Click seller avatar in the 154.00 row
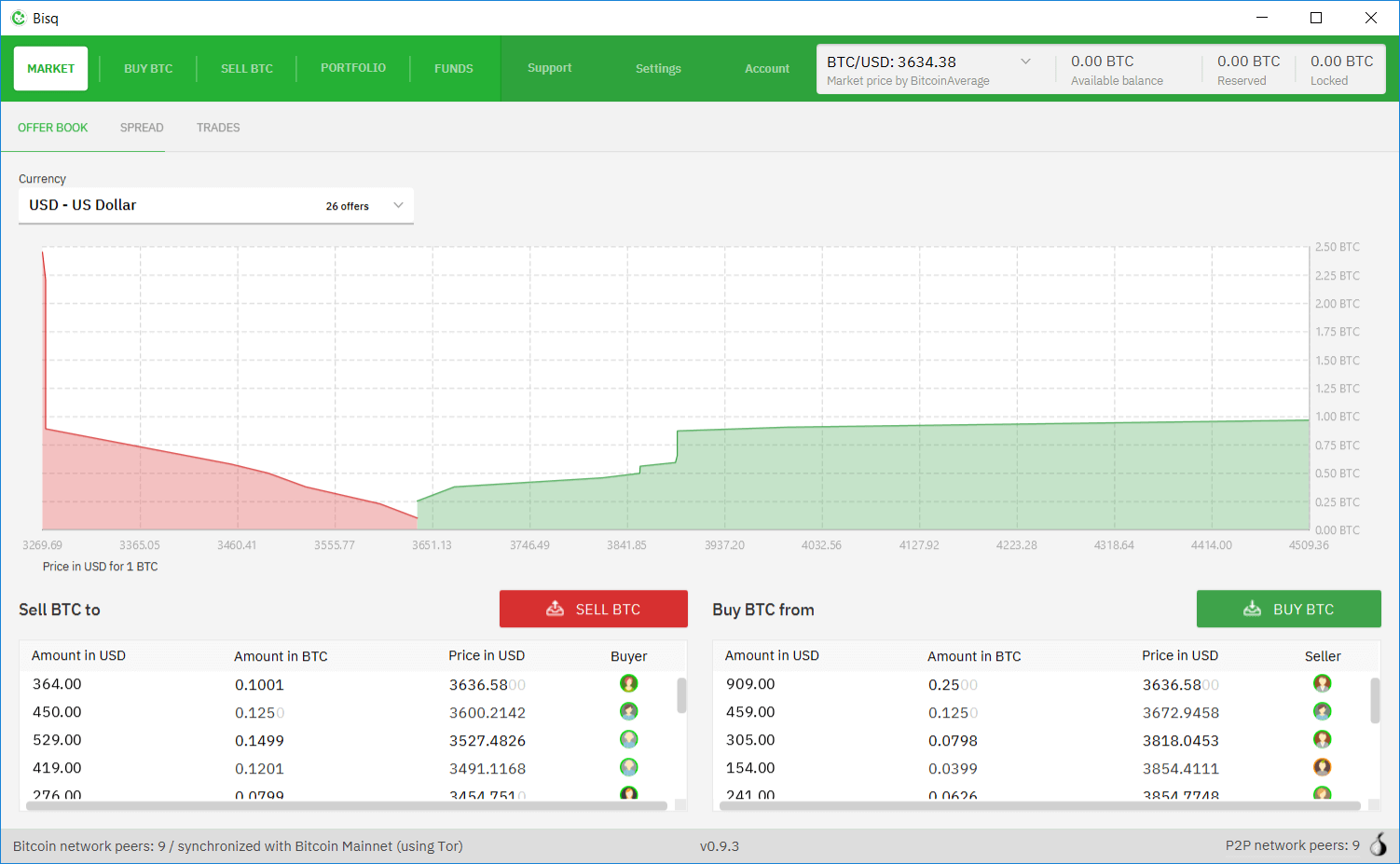The height and width of the screenshot is (864, 1400). tap(1323, 767)
